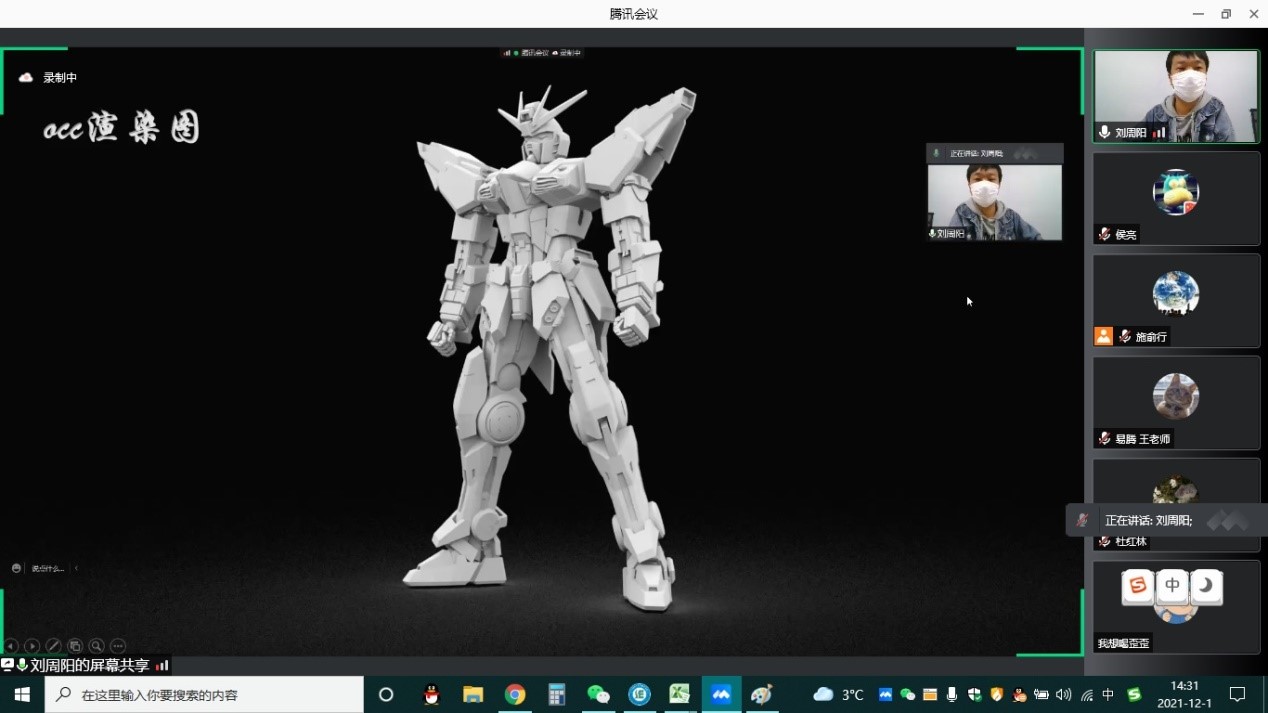The image size is (1268, 713).
Task: Click the Windows search box
Action: 204,694
